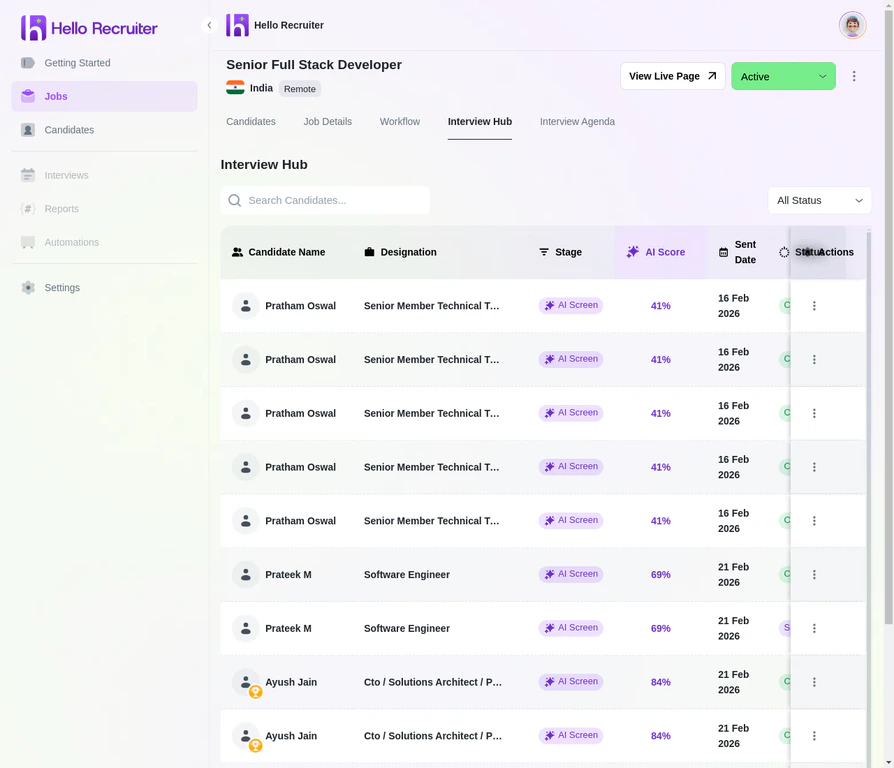Open actions menu for fourth Pratham Oswal row
Screen dimensions: 894x768
(x=814, y=467)
